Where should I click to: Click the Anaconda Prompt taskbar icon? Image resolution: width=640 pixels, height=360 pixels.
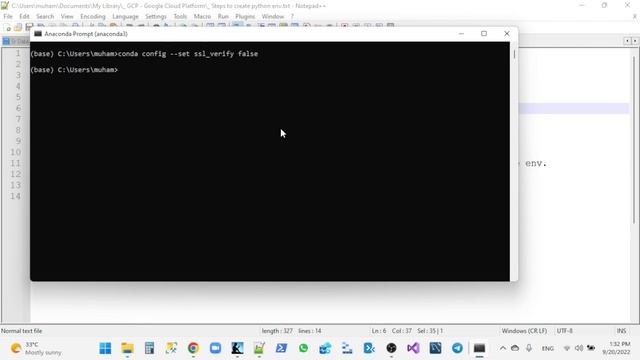(479, 348)
